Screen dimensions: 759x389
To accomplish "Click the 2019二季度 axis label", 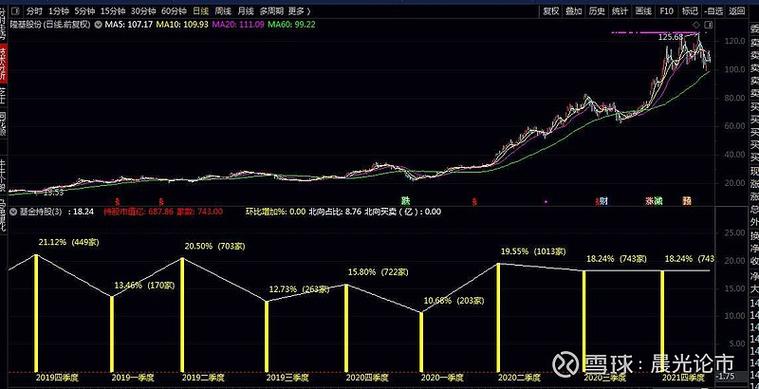I will pos(203,377).
